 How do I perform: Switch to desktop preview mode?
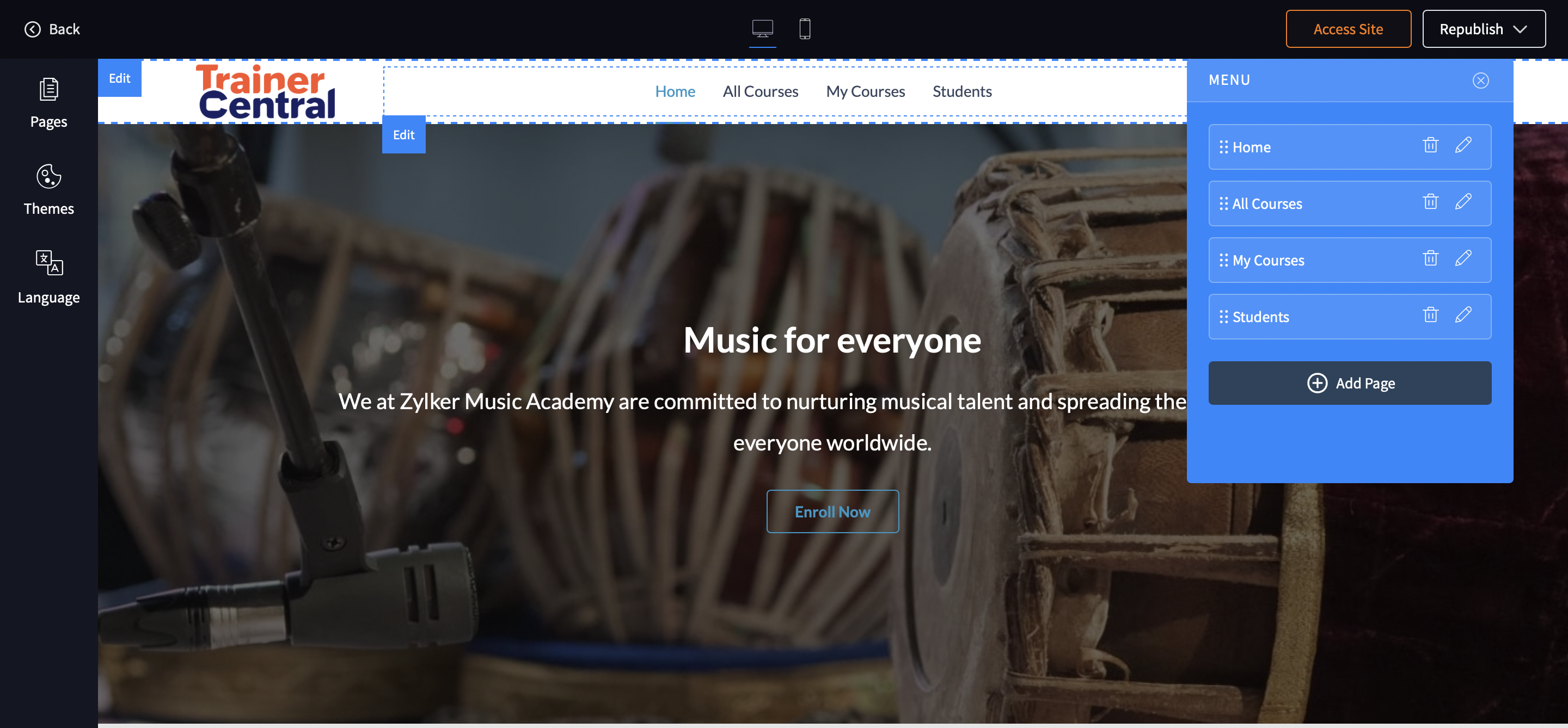pyautogui.click(x=762, y=29)
